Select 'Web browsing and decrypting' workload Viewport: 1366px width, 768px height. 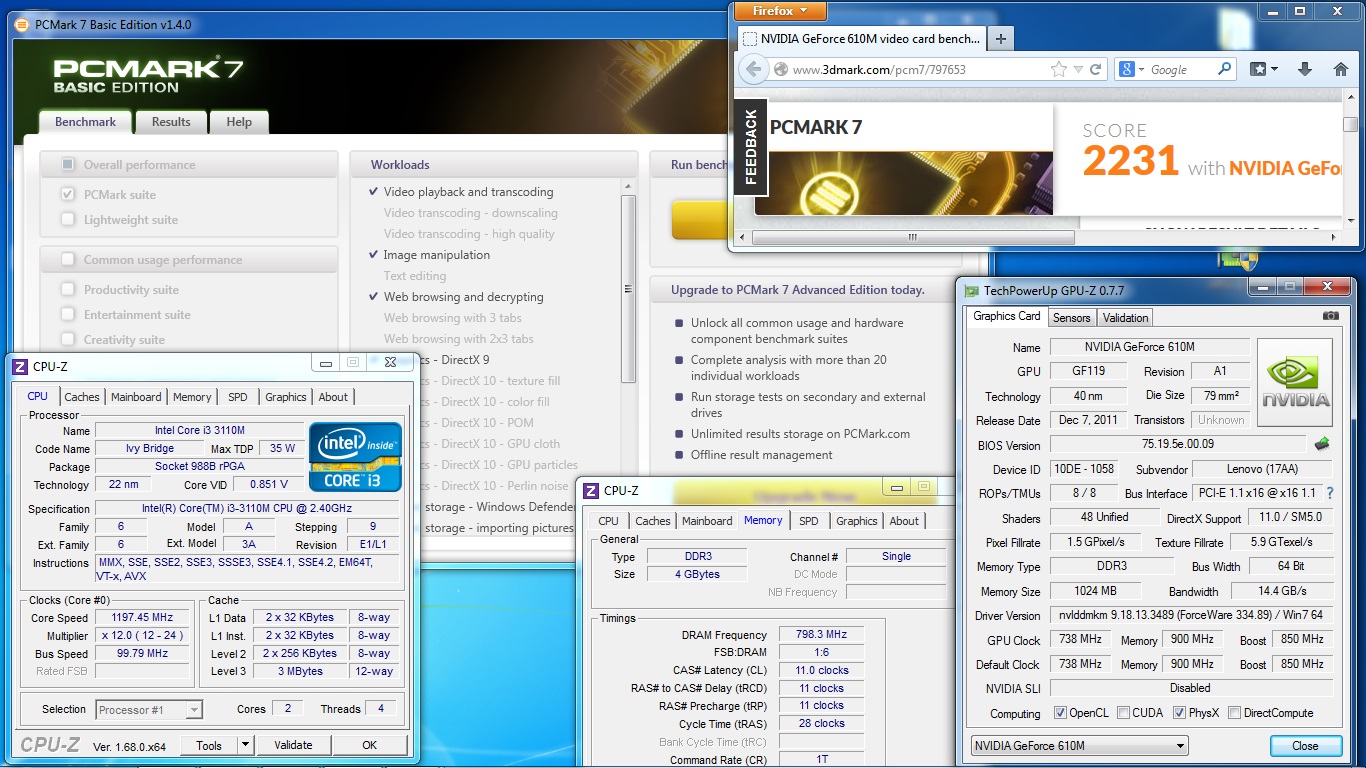tap(463, 297)
